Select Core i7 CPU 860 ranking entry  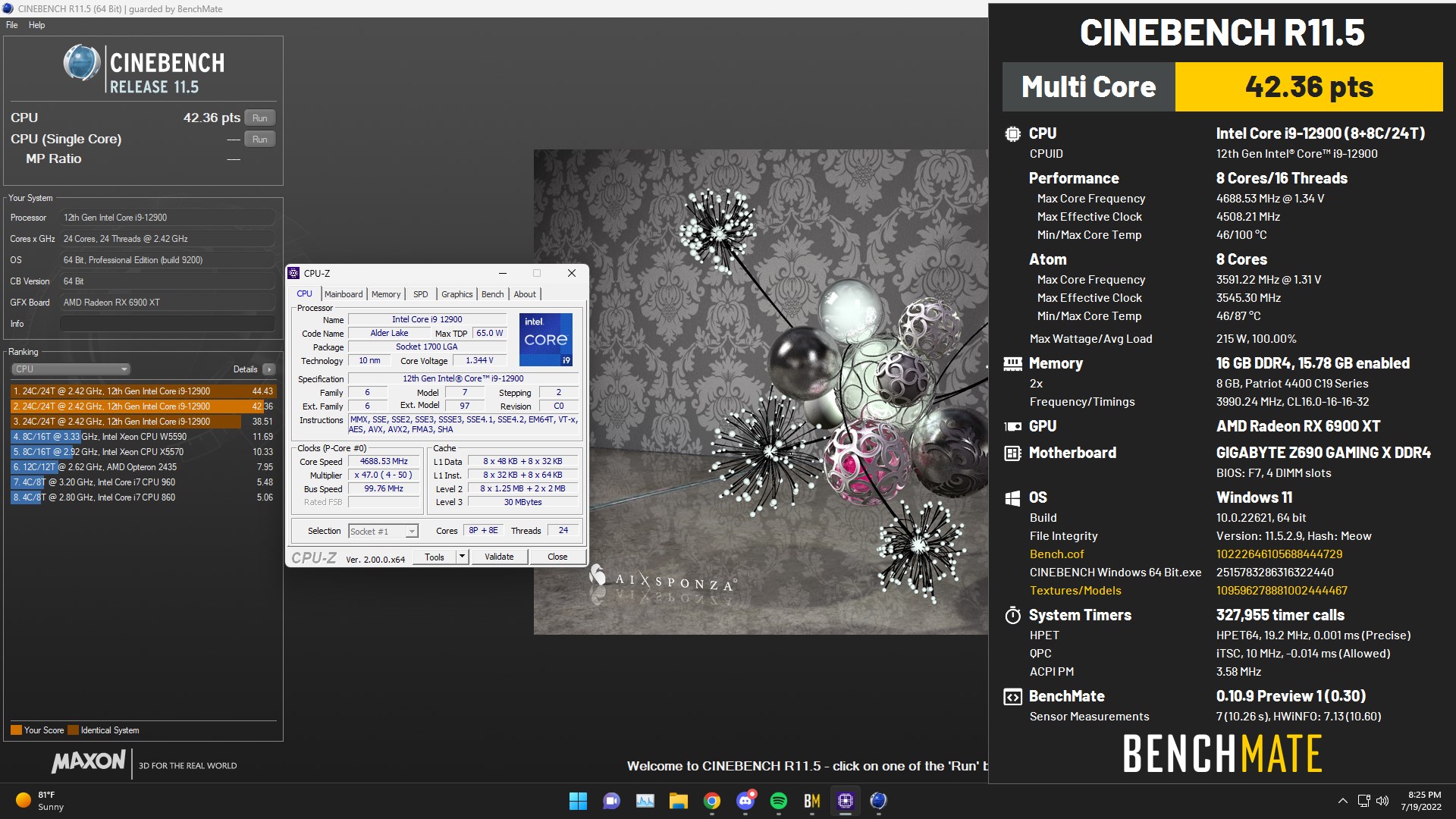point(143,497)
